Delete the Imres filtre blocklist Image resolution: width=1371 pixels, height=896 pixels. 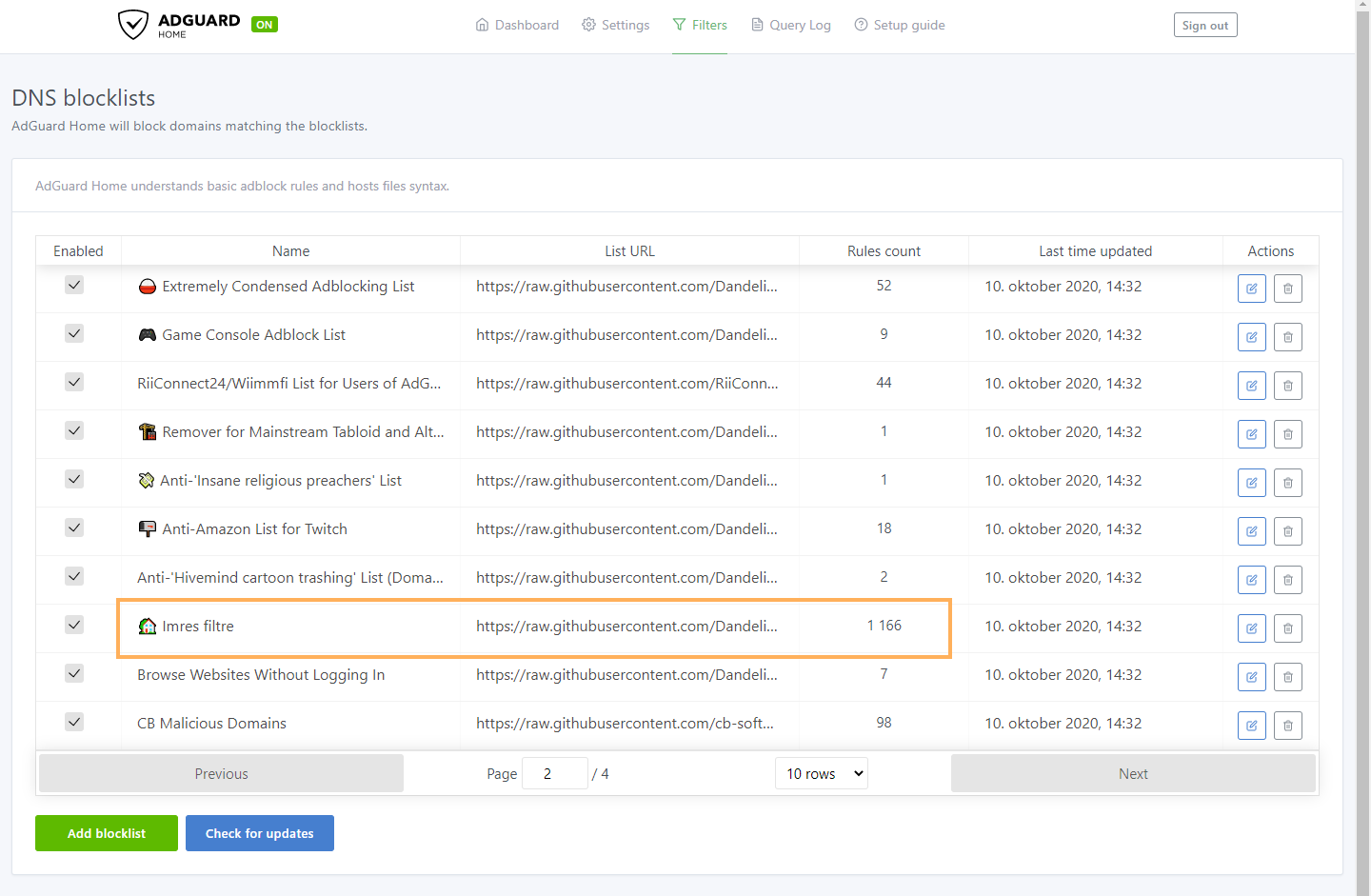tap(1288, 628)
